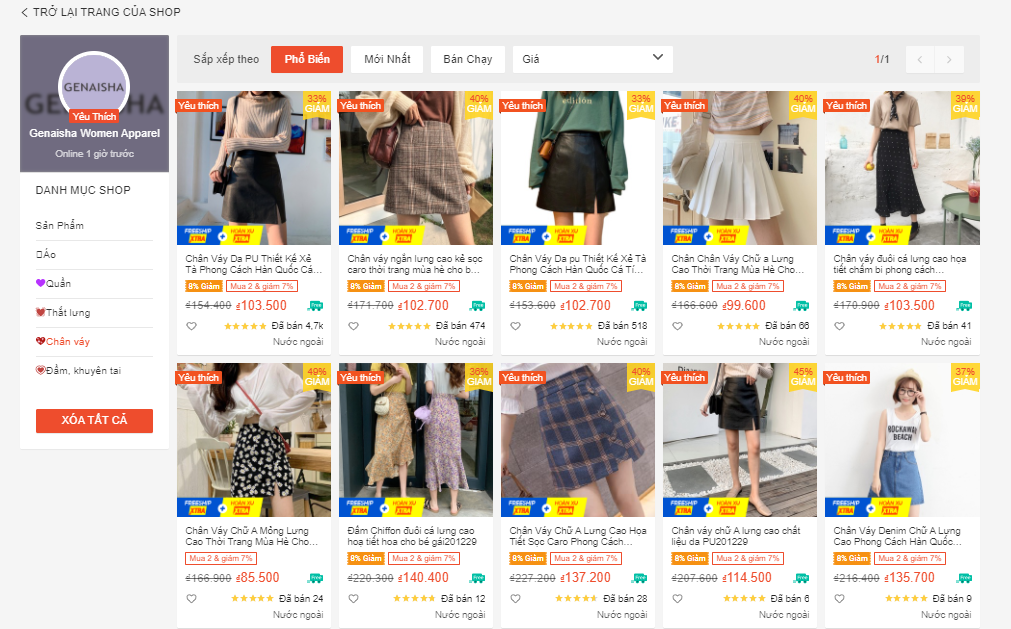Toggle favorite on the white pleated skirt
1011x629 pixels.
pyautogui.click(x=677, y=324)
